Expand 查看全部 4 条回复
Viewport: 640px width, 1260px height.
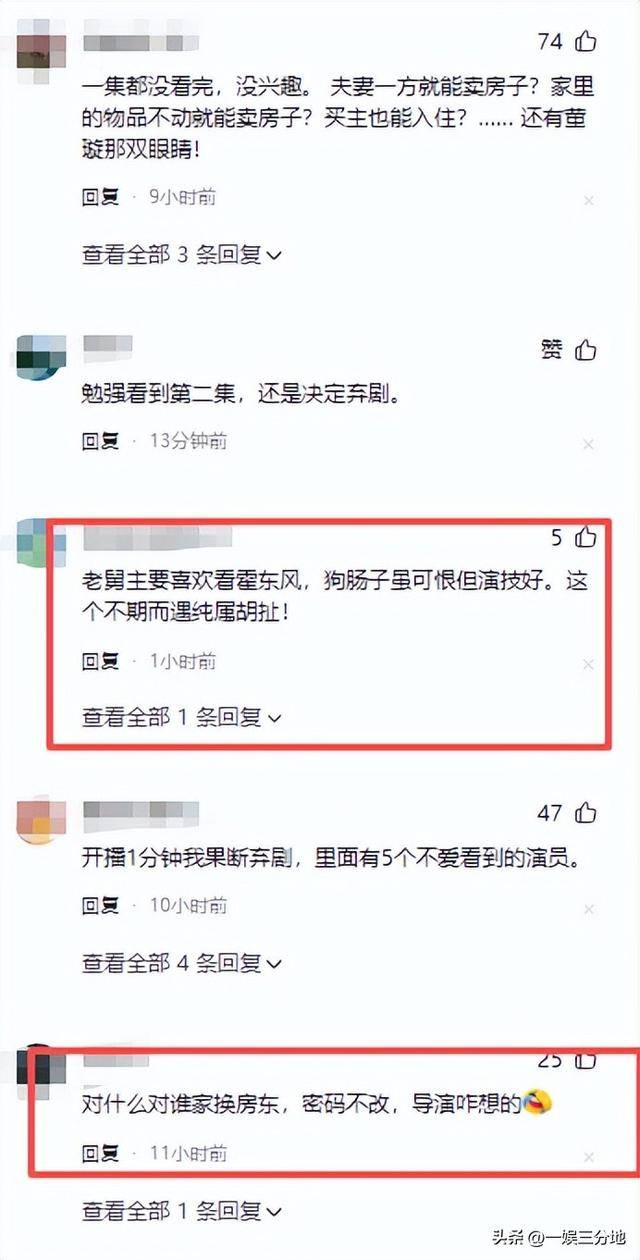tap(182, 964)
